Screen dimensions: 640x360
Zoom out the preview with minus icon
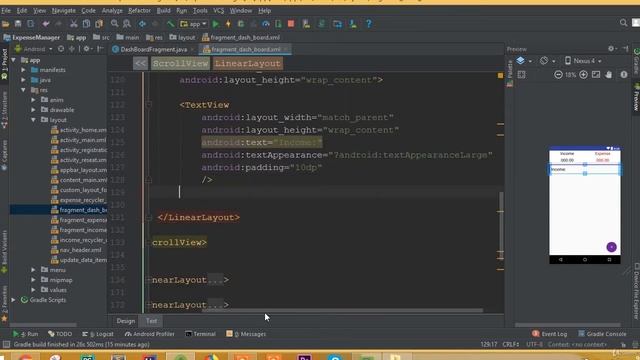tap(558, 75)
